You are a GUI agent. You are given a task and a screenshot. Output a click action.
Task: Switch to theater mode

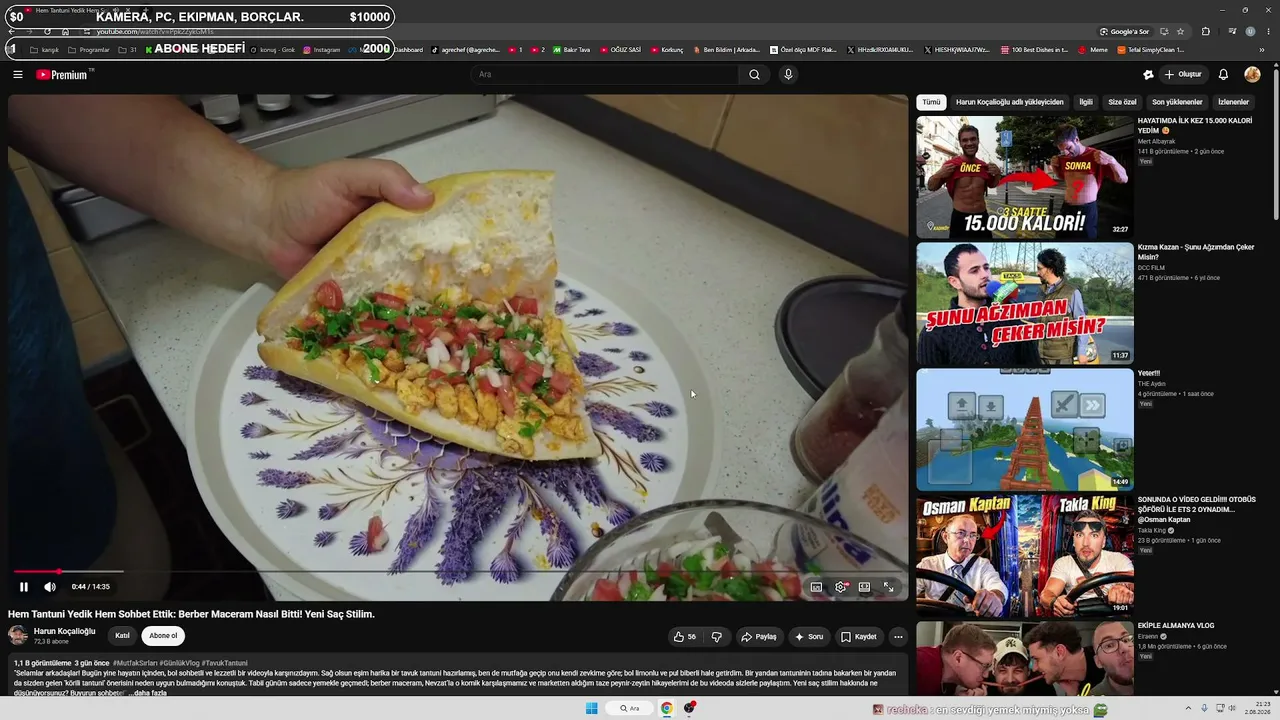tap(864, 587)
